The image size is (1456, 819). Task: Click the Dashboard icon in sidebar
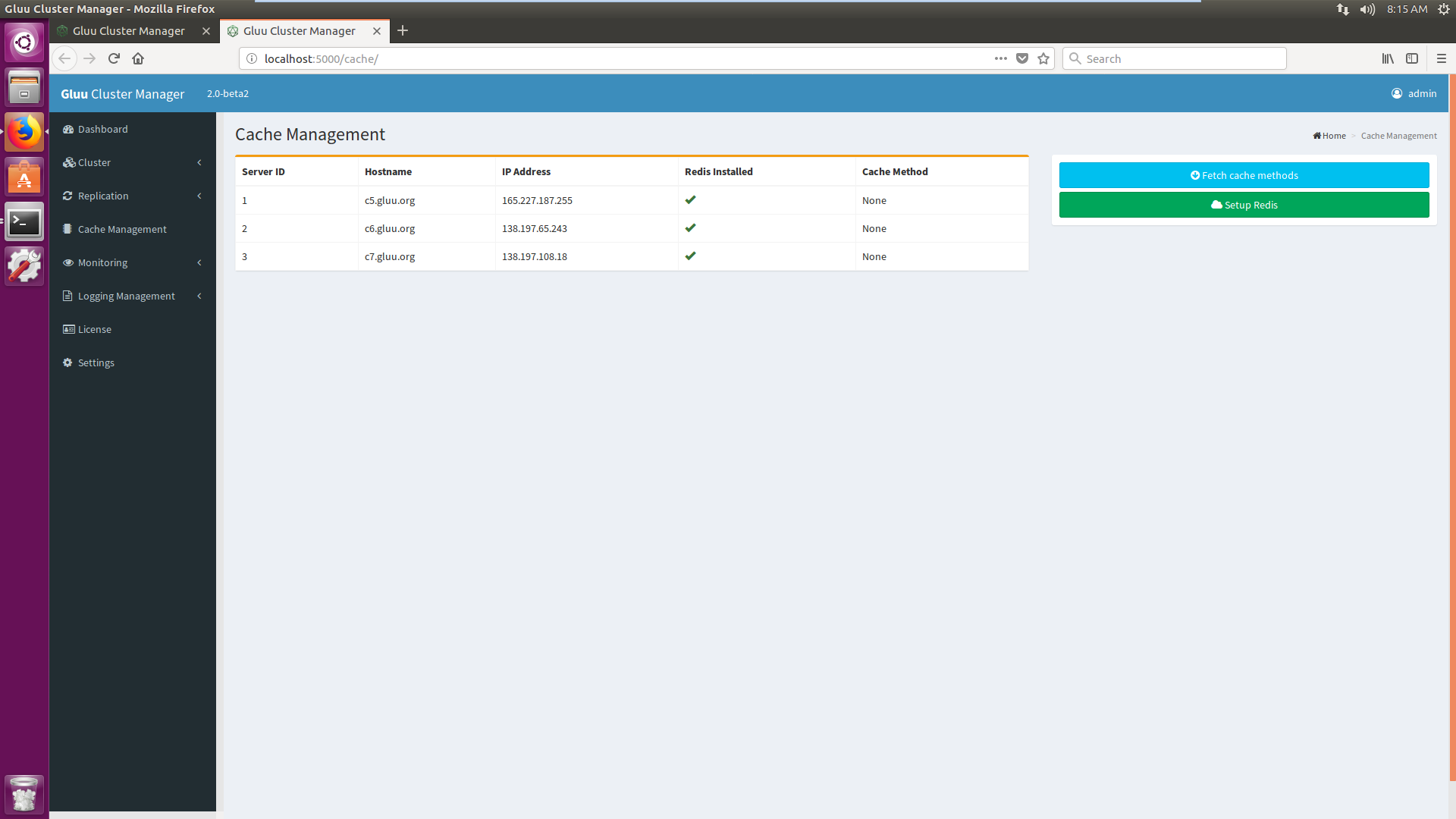pos(68,128)
